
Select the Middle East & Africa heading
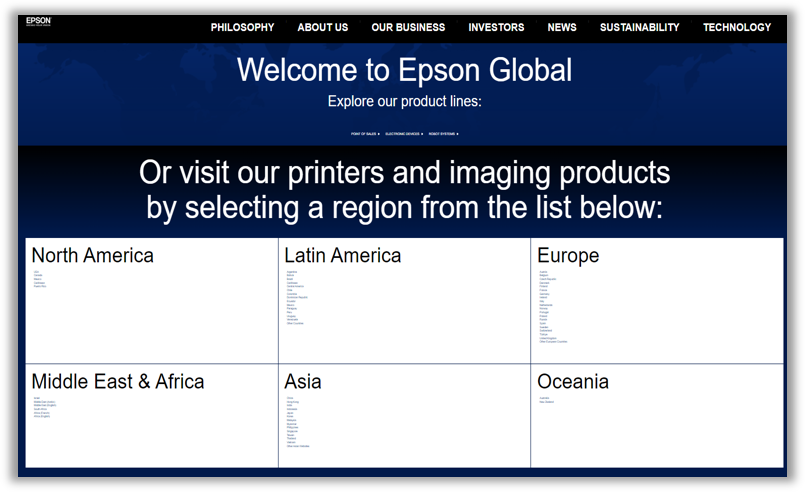tap(118, 382)
